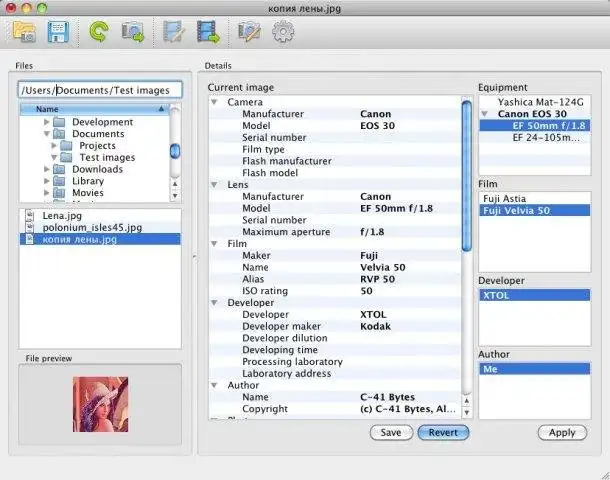Click the green circular refresh arrow icon
The height and width of the screenshot is (480, 610).
tap(99, 32)
